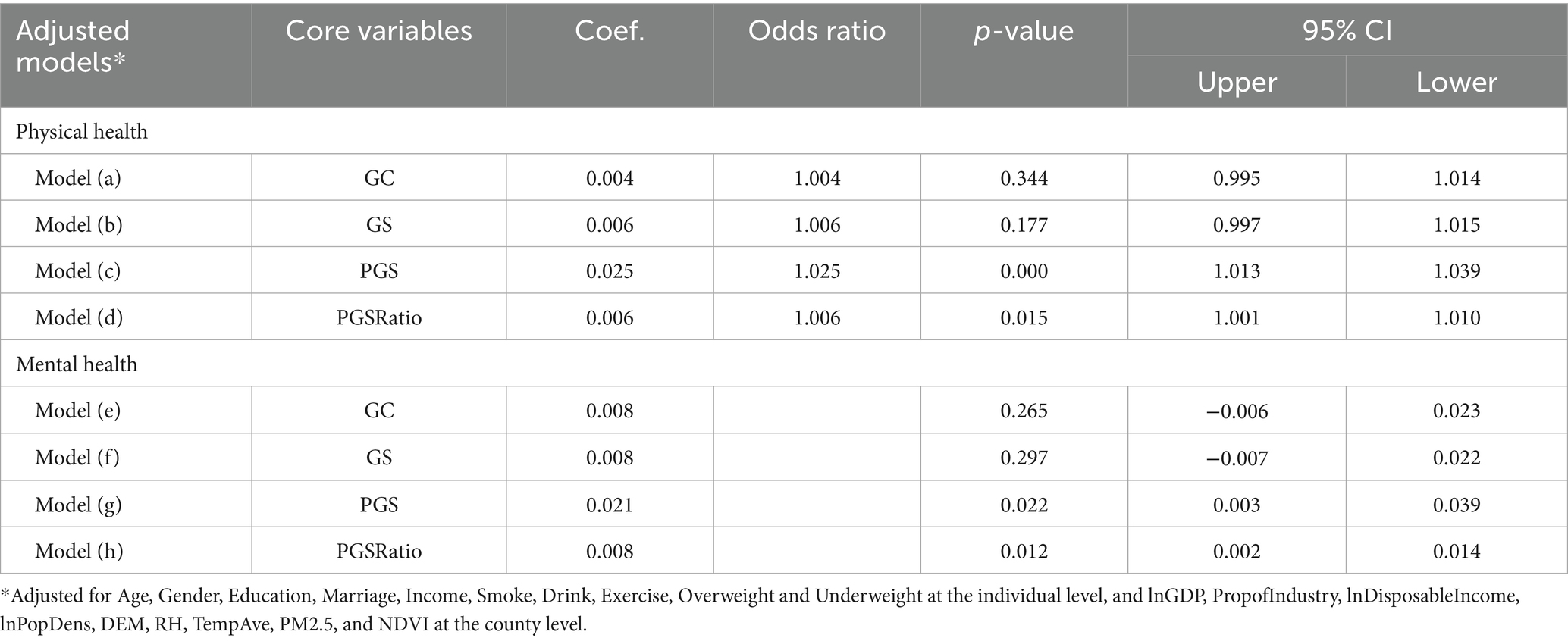The image size is (1568, 641).
Task: Click the 0.021 coefficient for Model (g)
Action: click(609, 505)
